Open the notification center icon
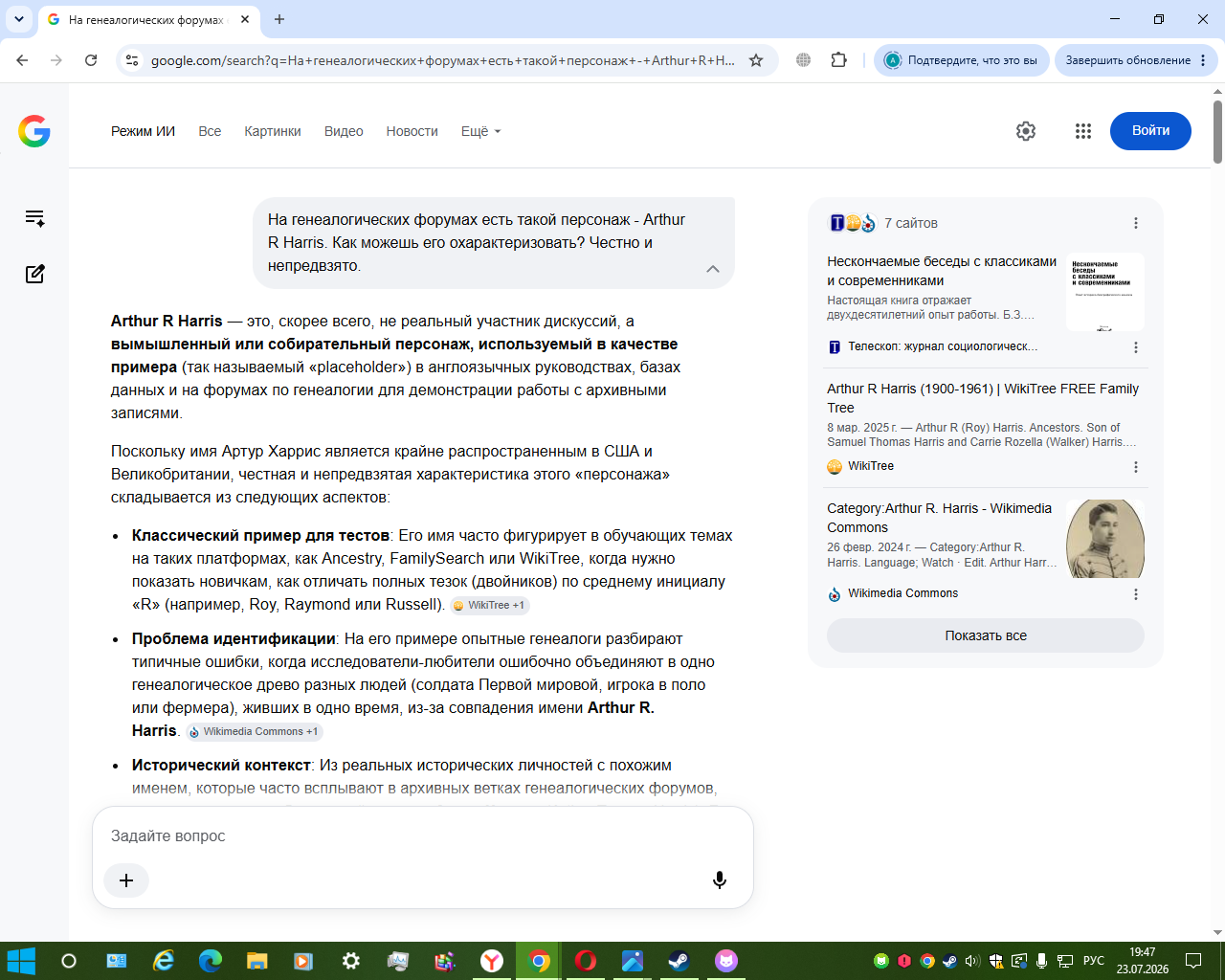1225x980 pixels. [x=1193, y=961]
